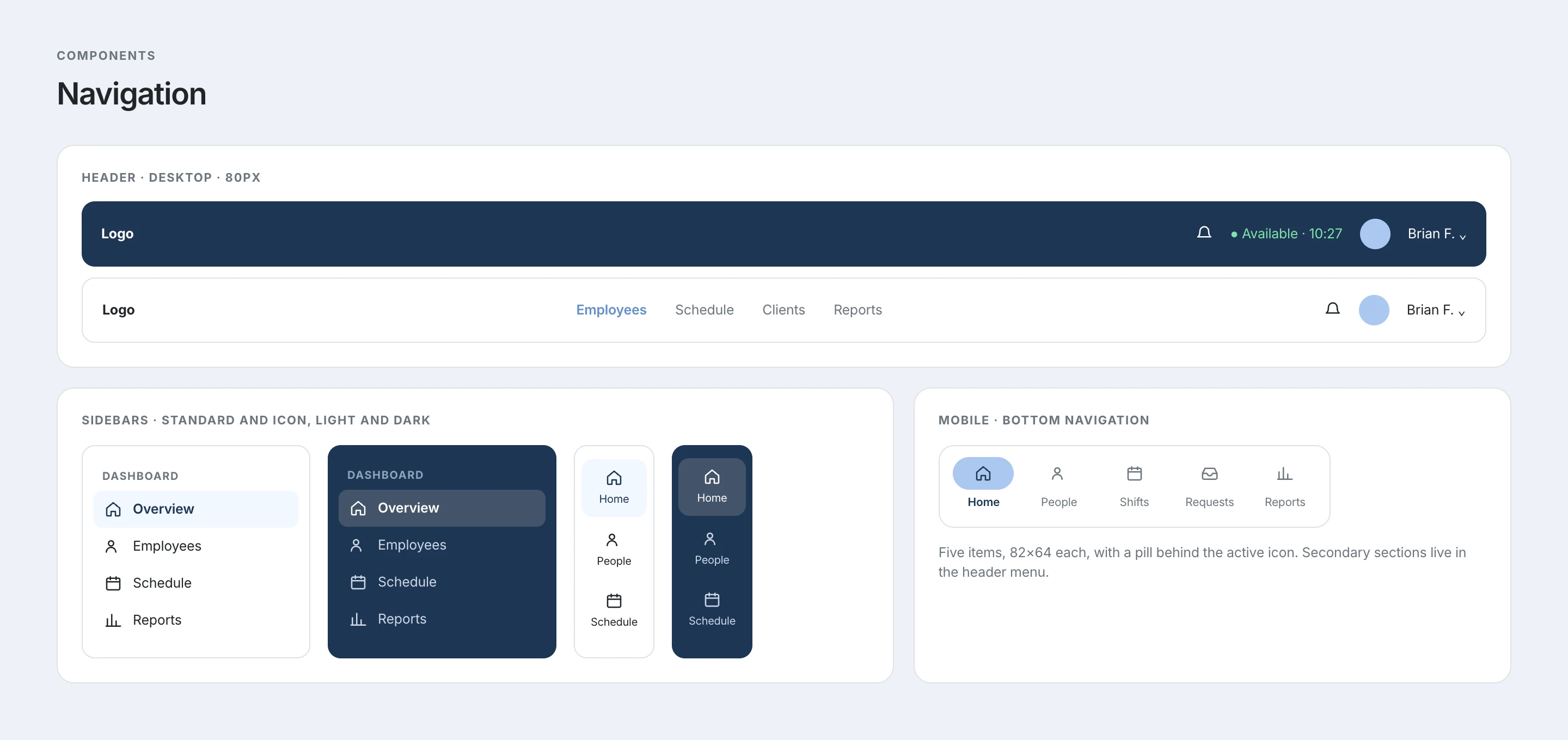Click the avatar circle in the dark header
The width and height of the screenshot is (1568, 740).
(x=1374, y=233)
